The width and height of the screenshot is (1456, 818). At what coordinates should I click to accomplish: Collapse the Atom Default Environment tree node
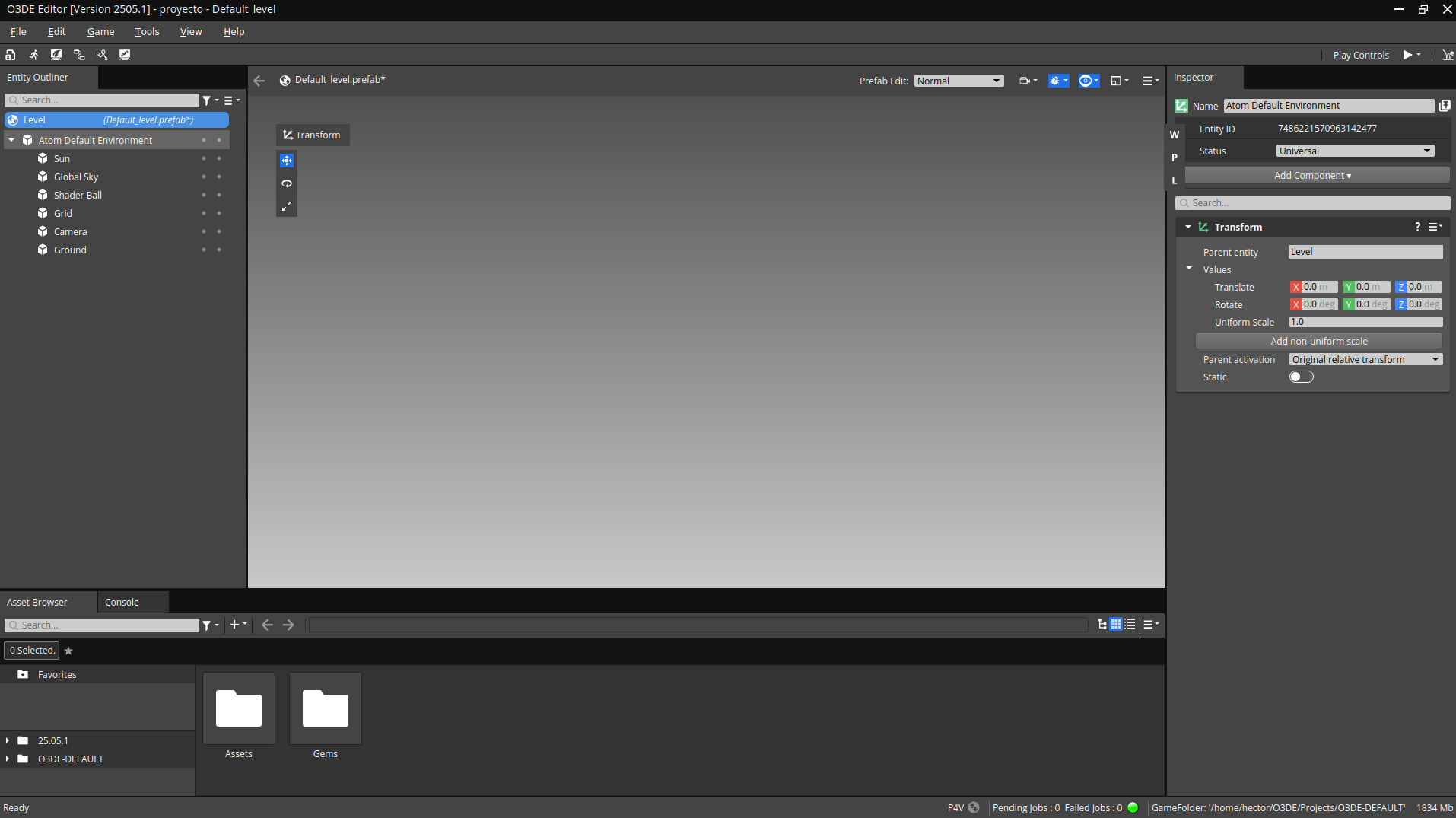click(11, 140)
